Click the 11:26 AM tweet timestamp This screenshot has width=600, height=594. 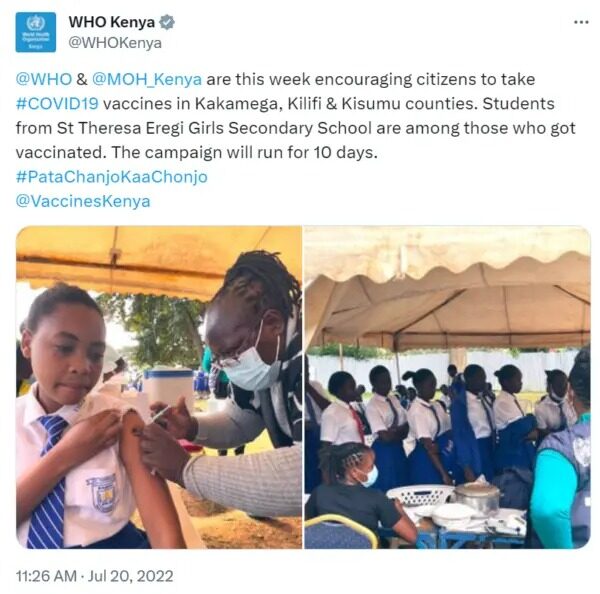point(46,576)
